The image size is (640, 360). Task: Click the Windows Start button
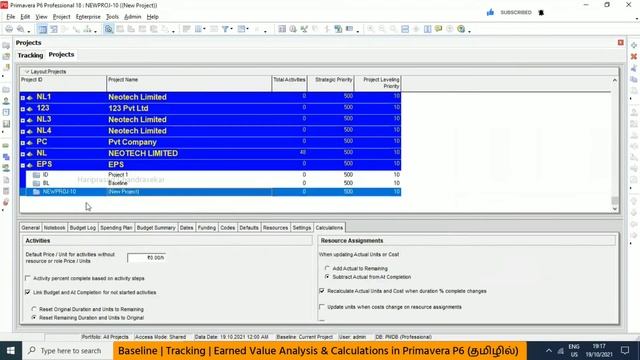pyautogui.click(x=11, y=351)
